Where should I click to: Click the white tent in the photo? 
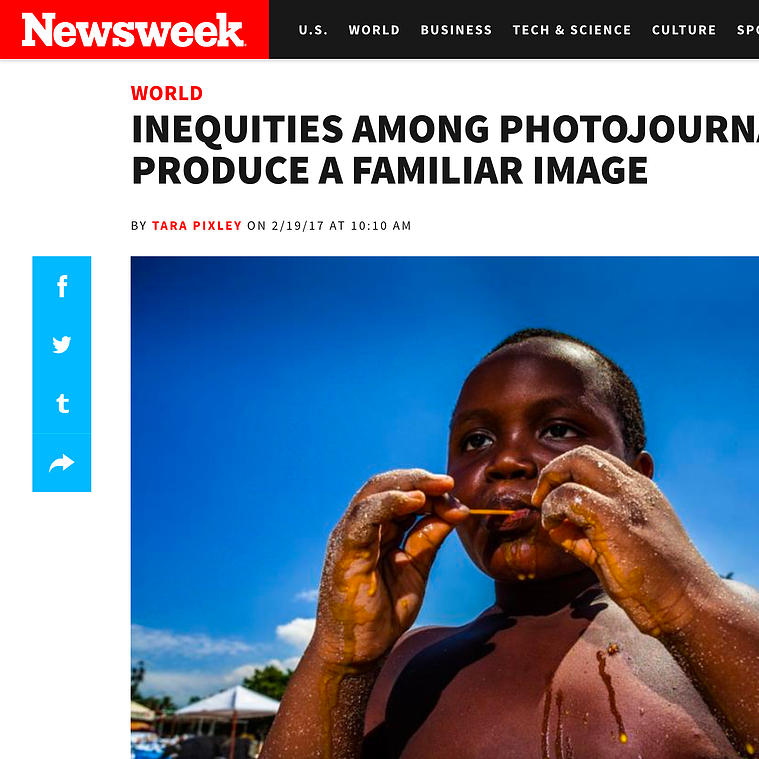pyautogui.click(x=228, y=702)
